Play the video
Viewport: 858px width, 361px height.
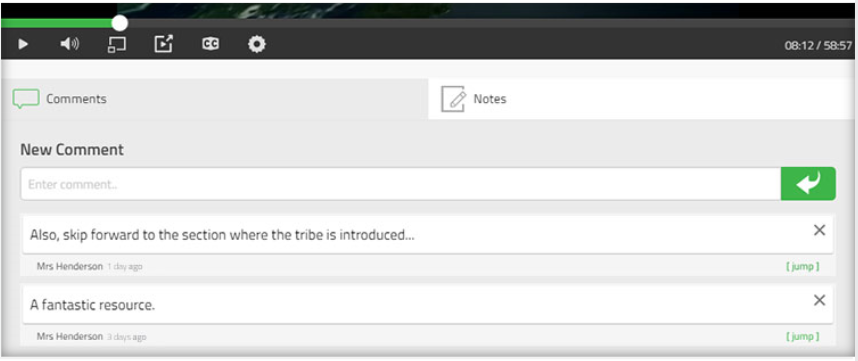[23, 44]
